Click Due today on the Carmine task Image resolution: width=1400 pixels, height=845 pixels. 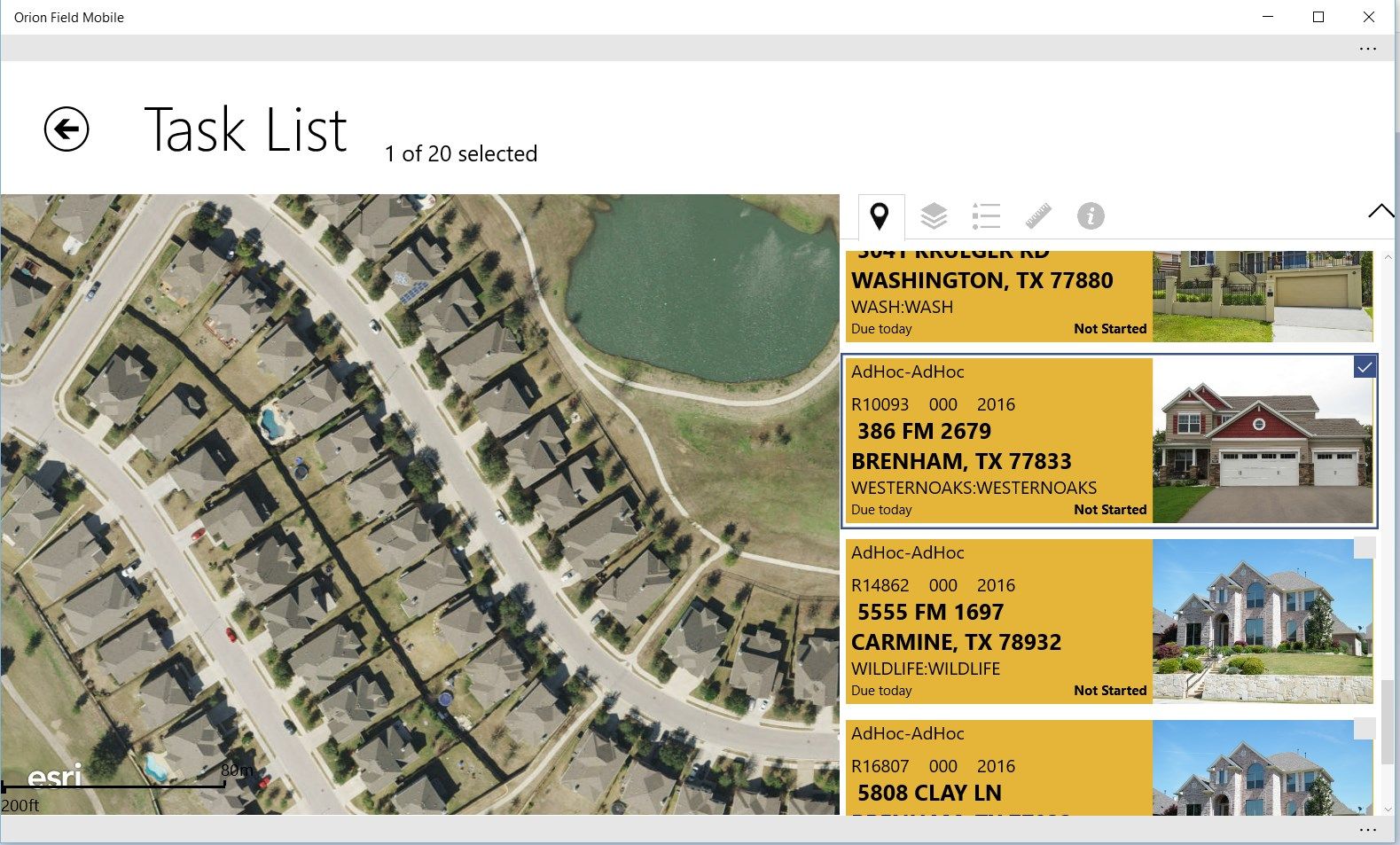point(881,691)
